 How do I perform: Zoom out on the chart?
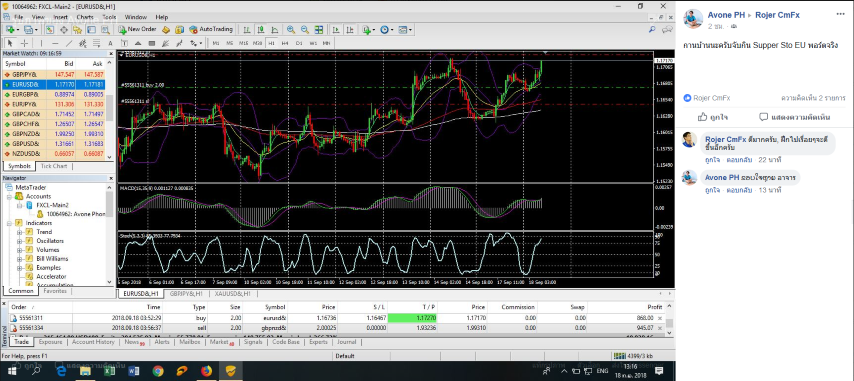[305, 29]
